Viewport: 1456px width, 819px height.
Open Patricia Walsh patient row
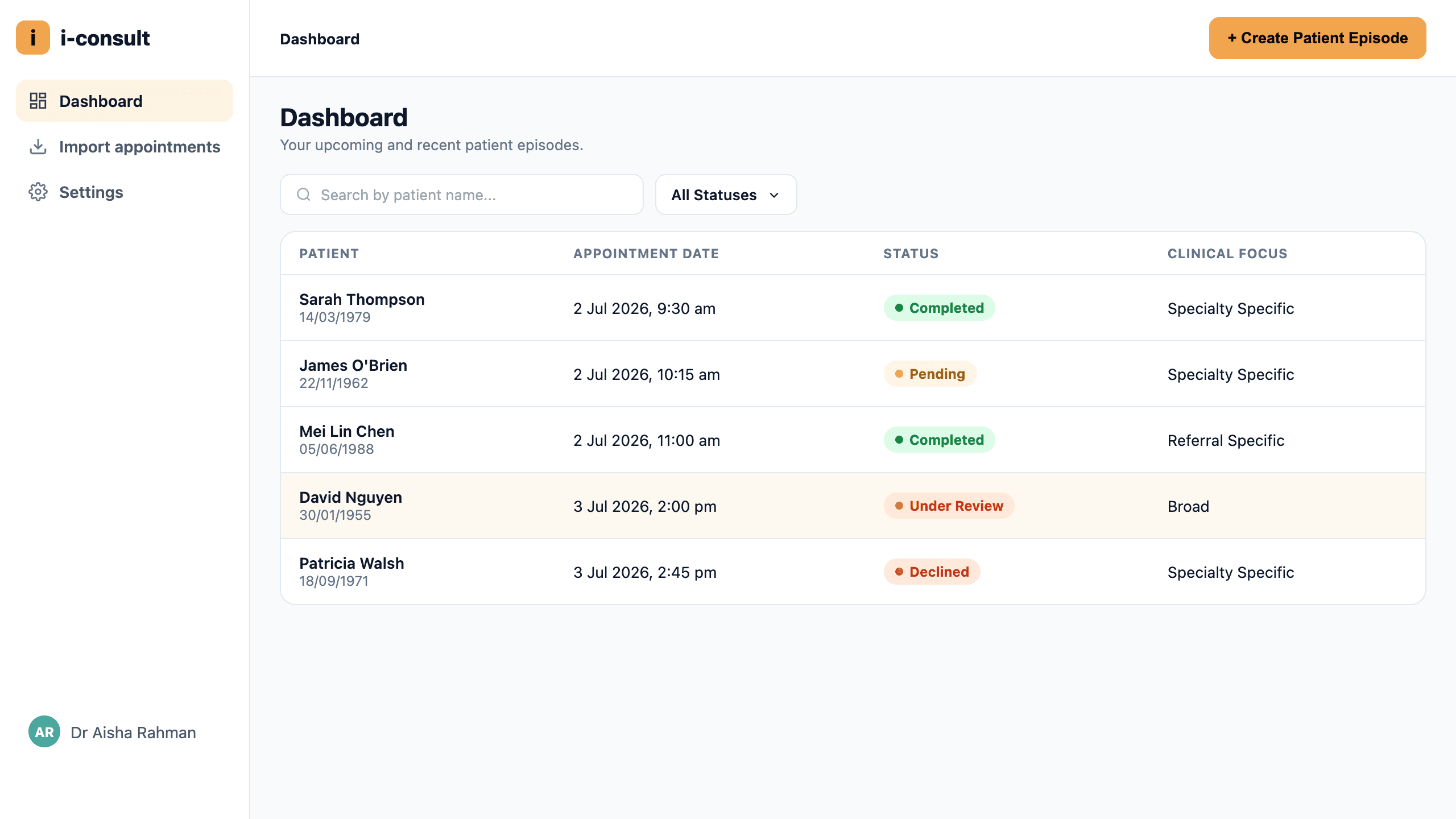coord(853,572)
